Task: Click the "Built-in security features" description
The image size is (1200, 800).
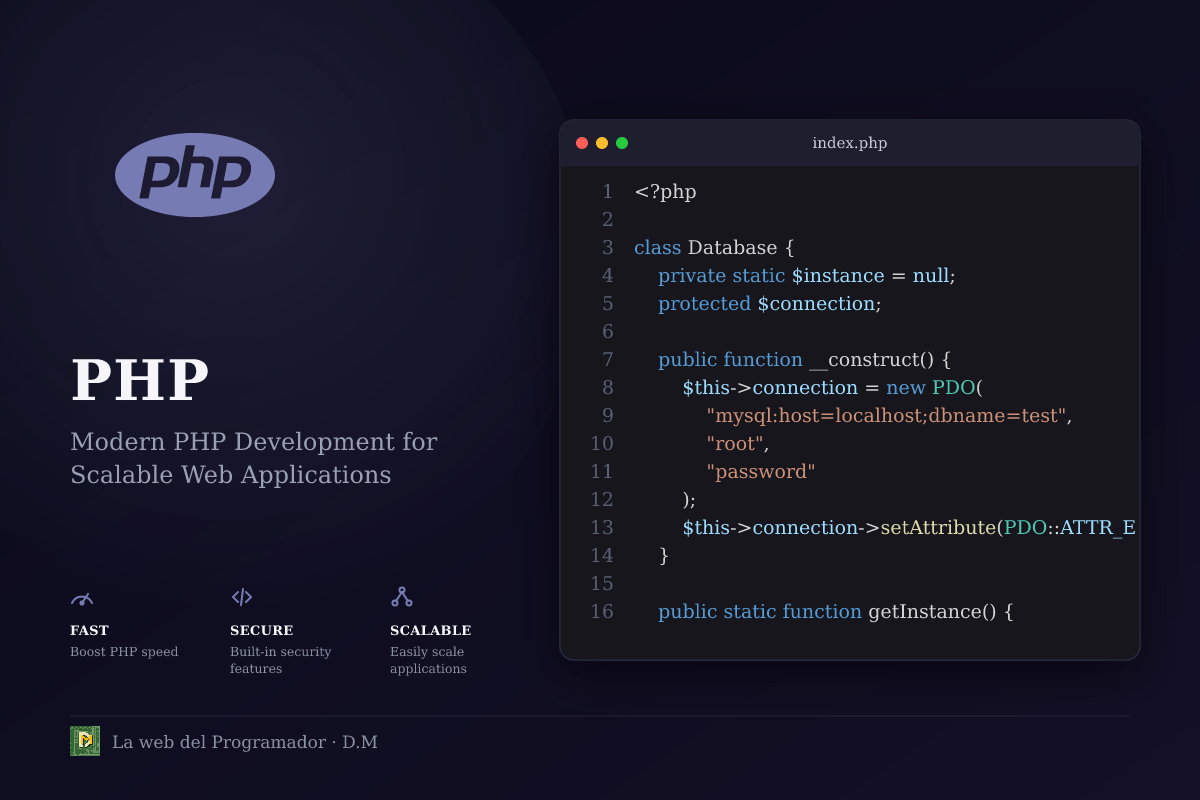Action: [x=281, y=660]
